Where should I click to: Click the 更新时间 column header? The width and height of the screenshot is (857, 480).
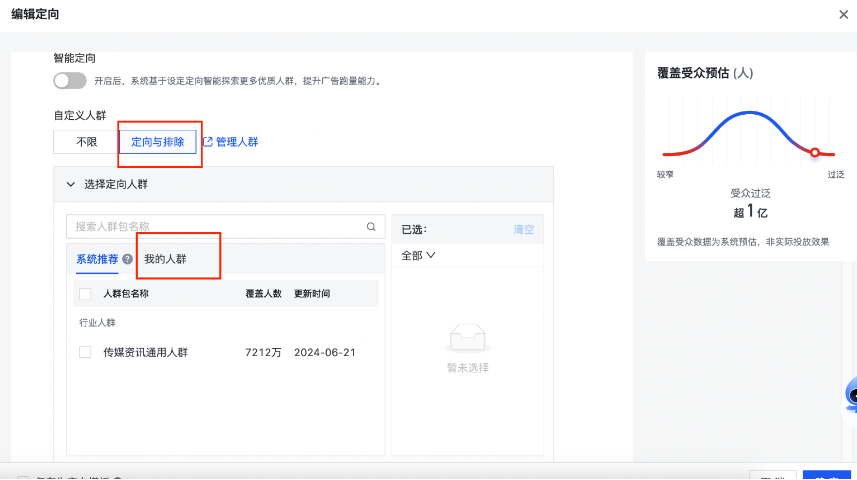312,294
